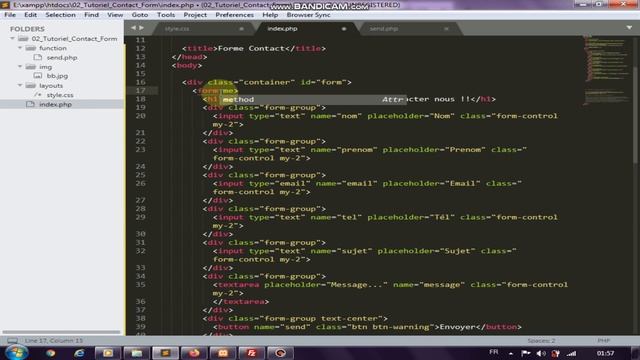Change the Spaces: 2 indentation setting
Screen dimensions: 640x360
[x=541, y=340]
